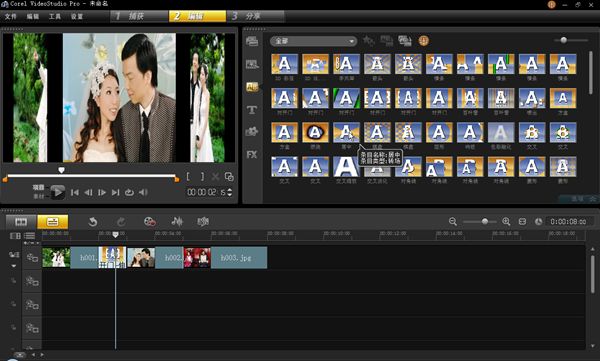Click the mark-in bracket in preview panel
600x361 pixels.
coord(188,176)
